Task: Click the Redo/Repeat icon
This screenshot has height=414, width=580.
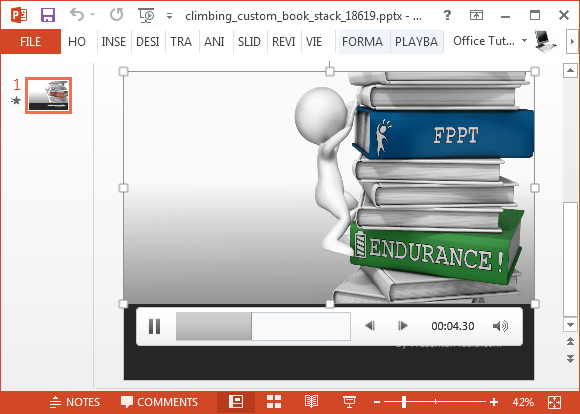Action: tap(117, 15)
